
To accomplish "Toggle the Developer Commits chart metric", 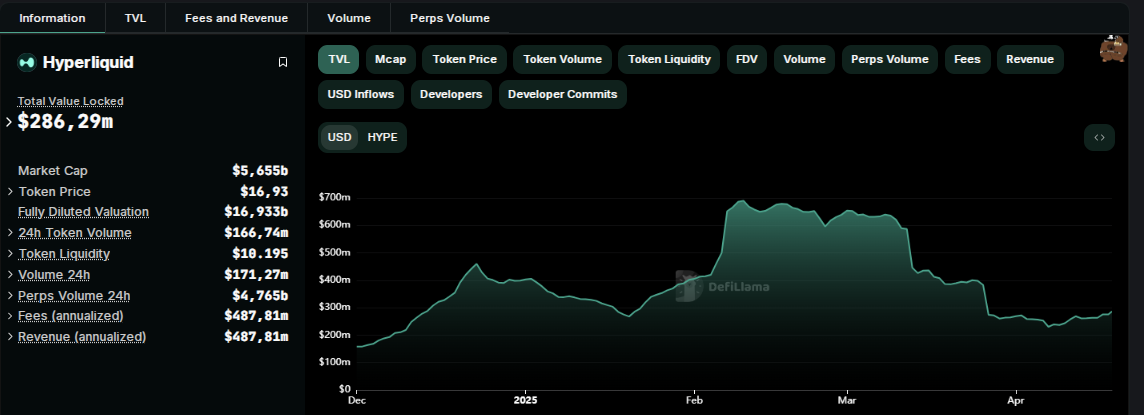I will pyautogui.click(x=563, y=94).
